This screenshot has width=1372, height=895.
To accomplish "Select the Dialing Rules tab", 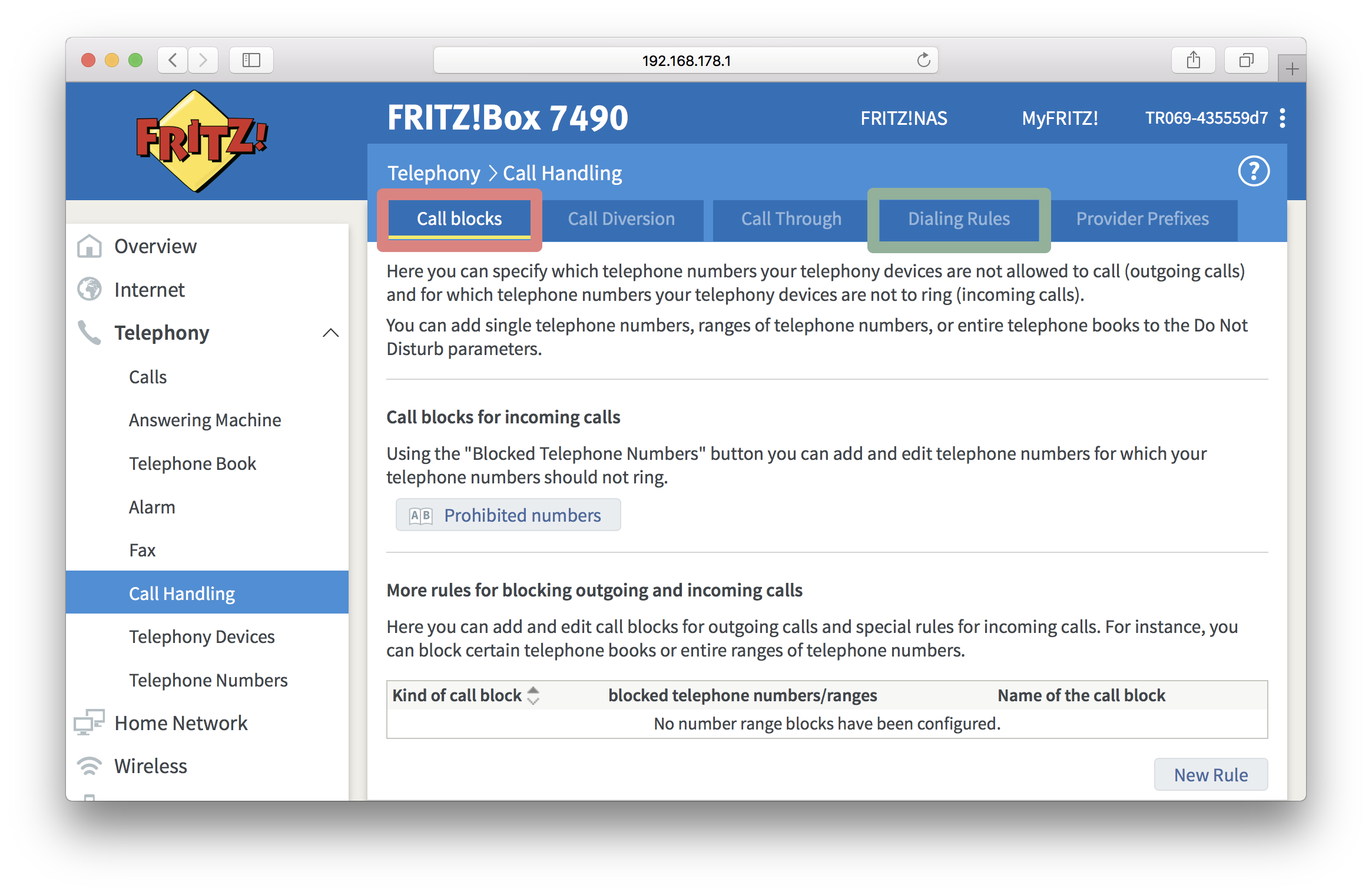I will click(961, 219).
